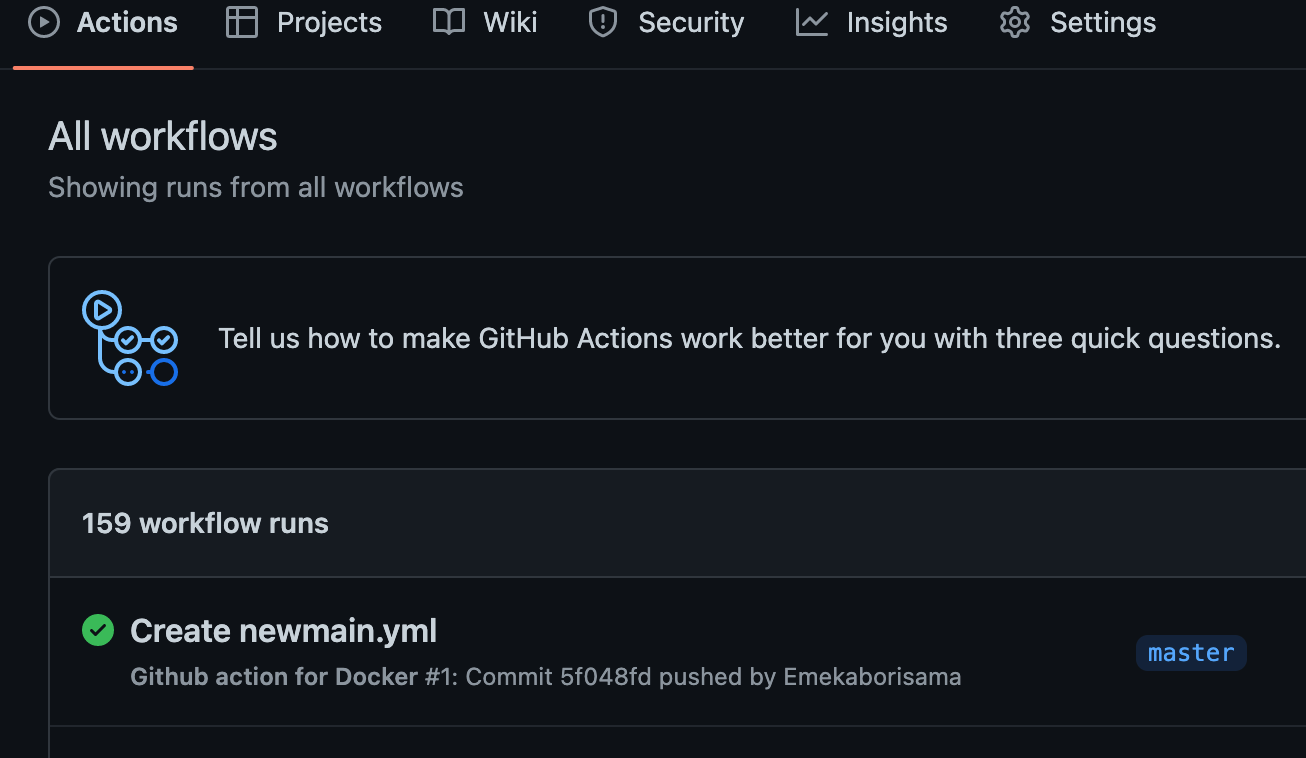Go to the Security tab
The width and height of the screenshot is (1306, 758).
tap(691, 22)
